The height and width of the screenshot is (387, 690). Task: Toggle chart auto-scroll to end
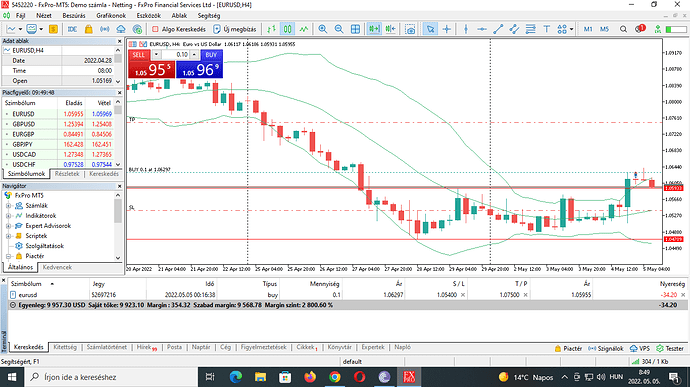coord(374,29)
